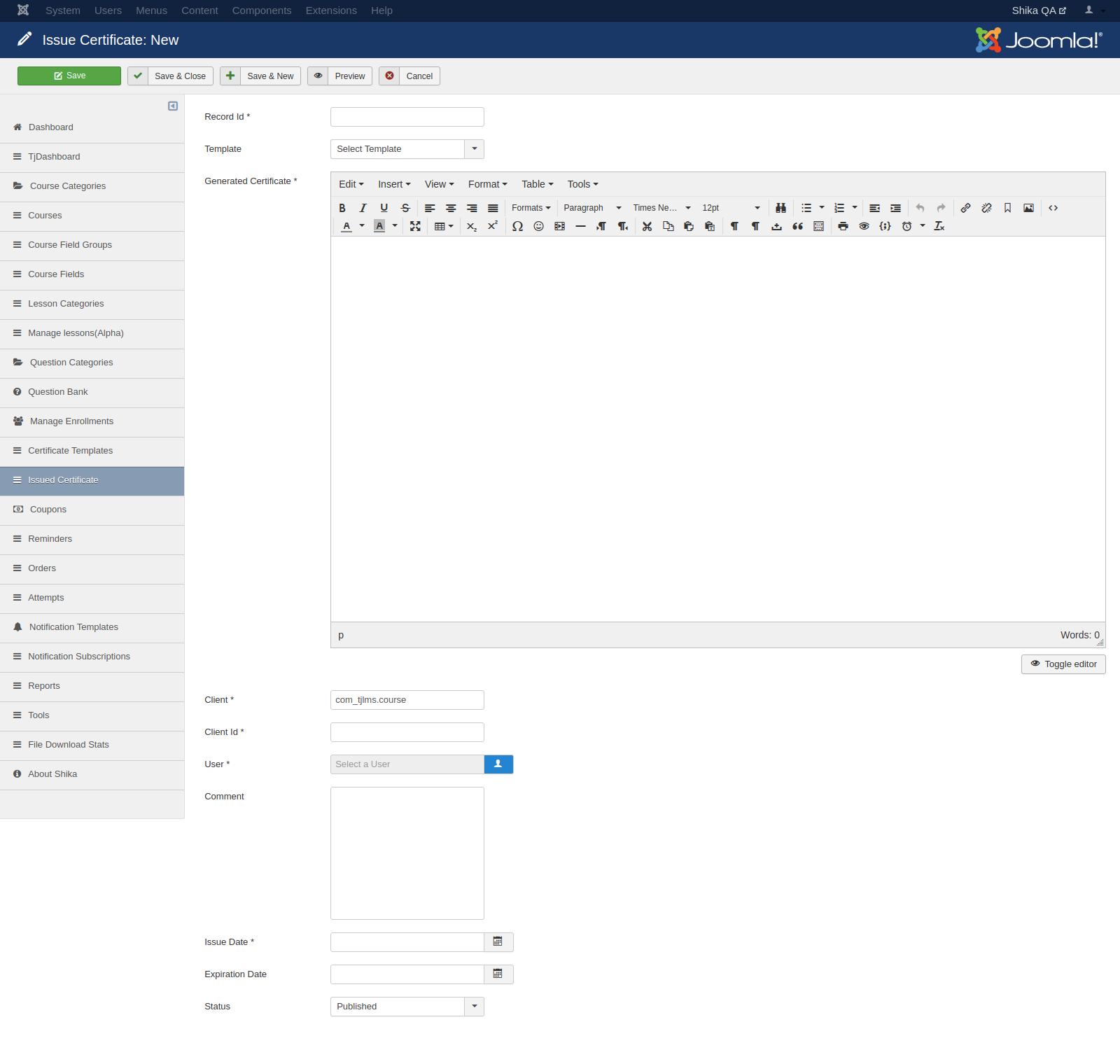
Task: Open the Select Template dropdown
Action: click(x=407, y=149)
